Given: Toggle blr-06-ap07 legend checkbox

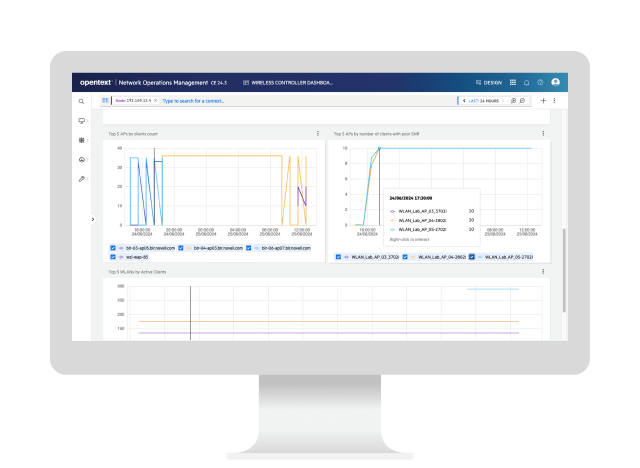Looking at the screenshot, I should (249, 248).
